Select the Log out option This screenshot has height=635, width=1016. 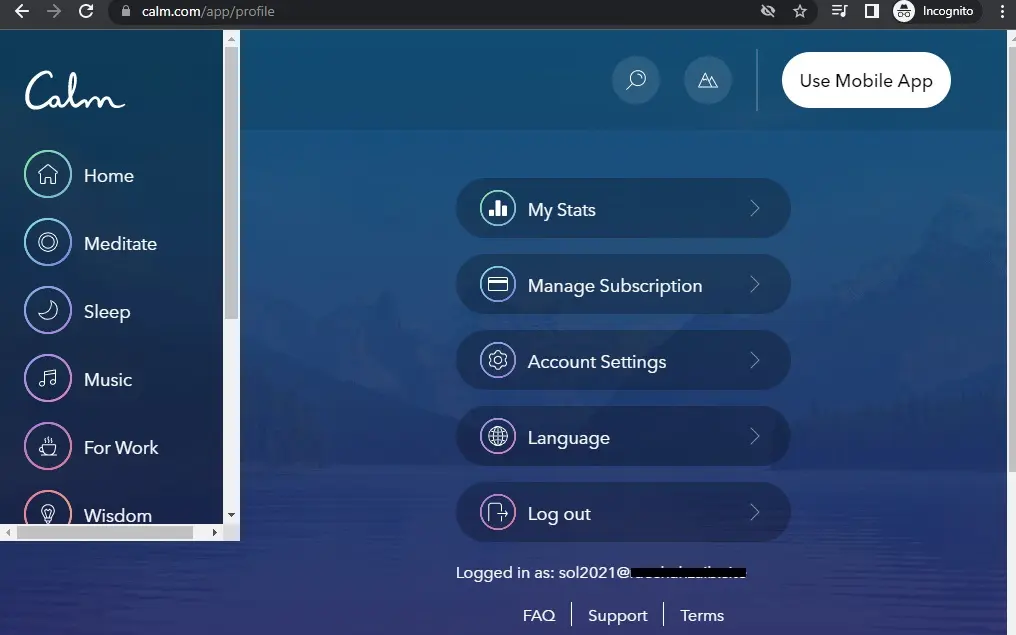pos(623,512)
